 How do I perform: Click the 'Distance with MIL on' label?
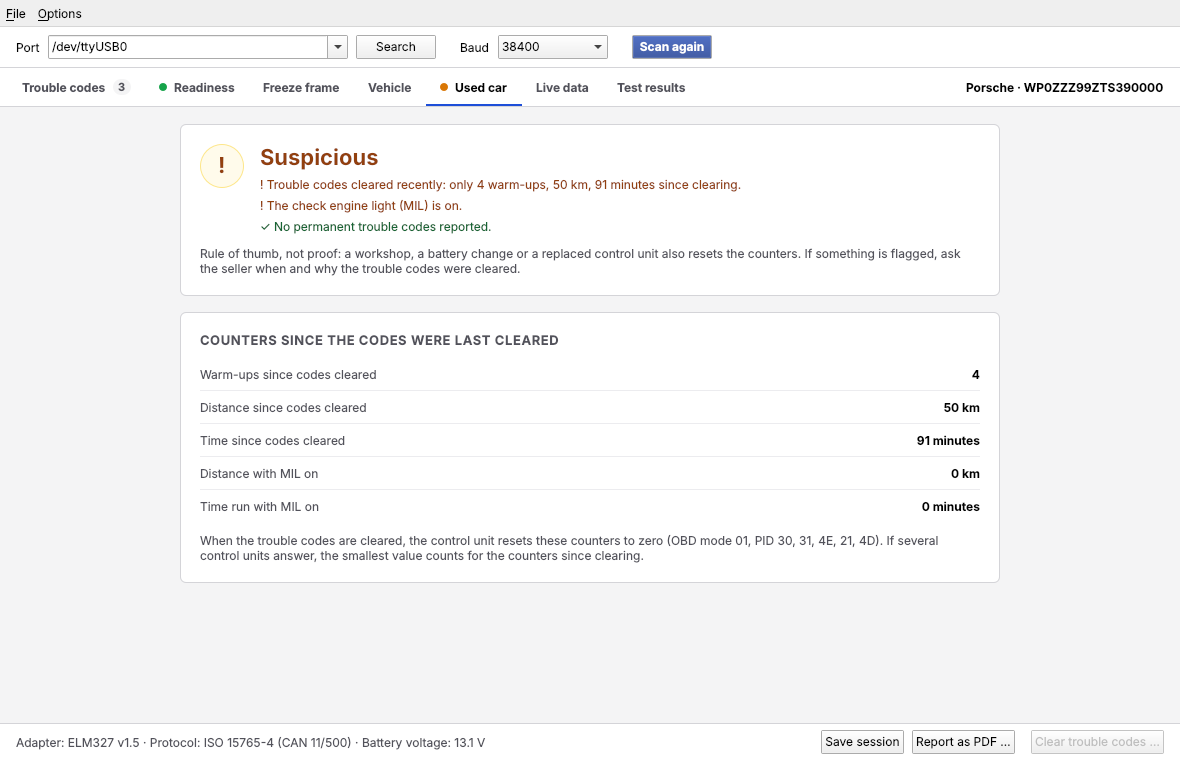point(259,474)
